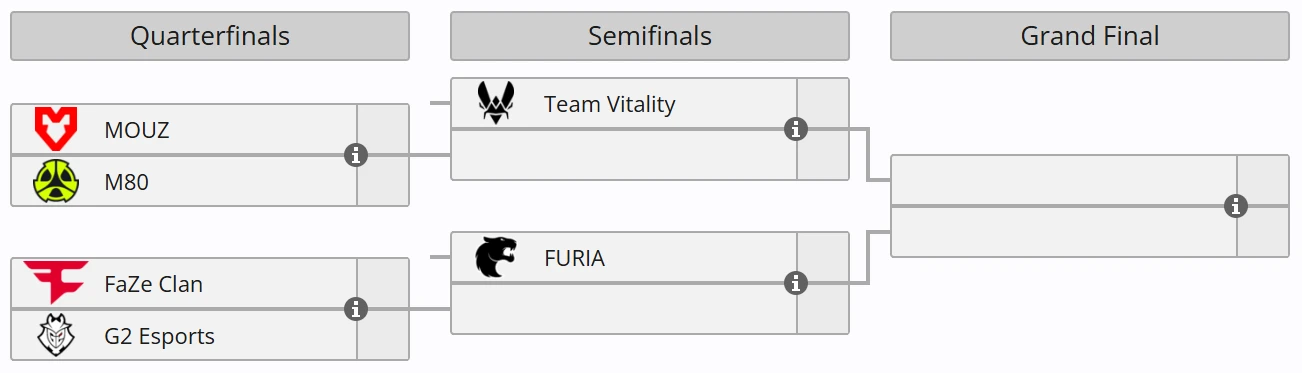Viewport: 1302px width, 373px height.
Task: Select the Grand Final header
Action: 1090,36
